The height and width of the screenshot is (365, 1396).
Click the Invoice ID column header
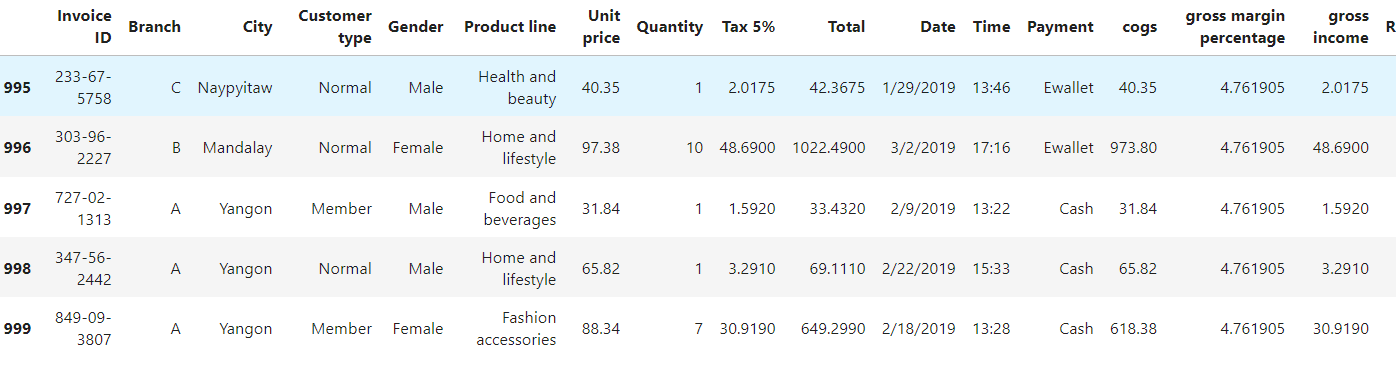pyautogui.click(x=84, y=27)
